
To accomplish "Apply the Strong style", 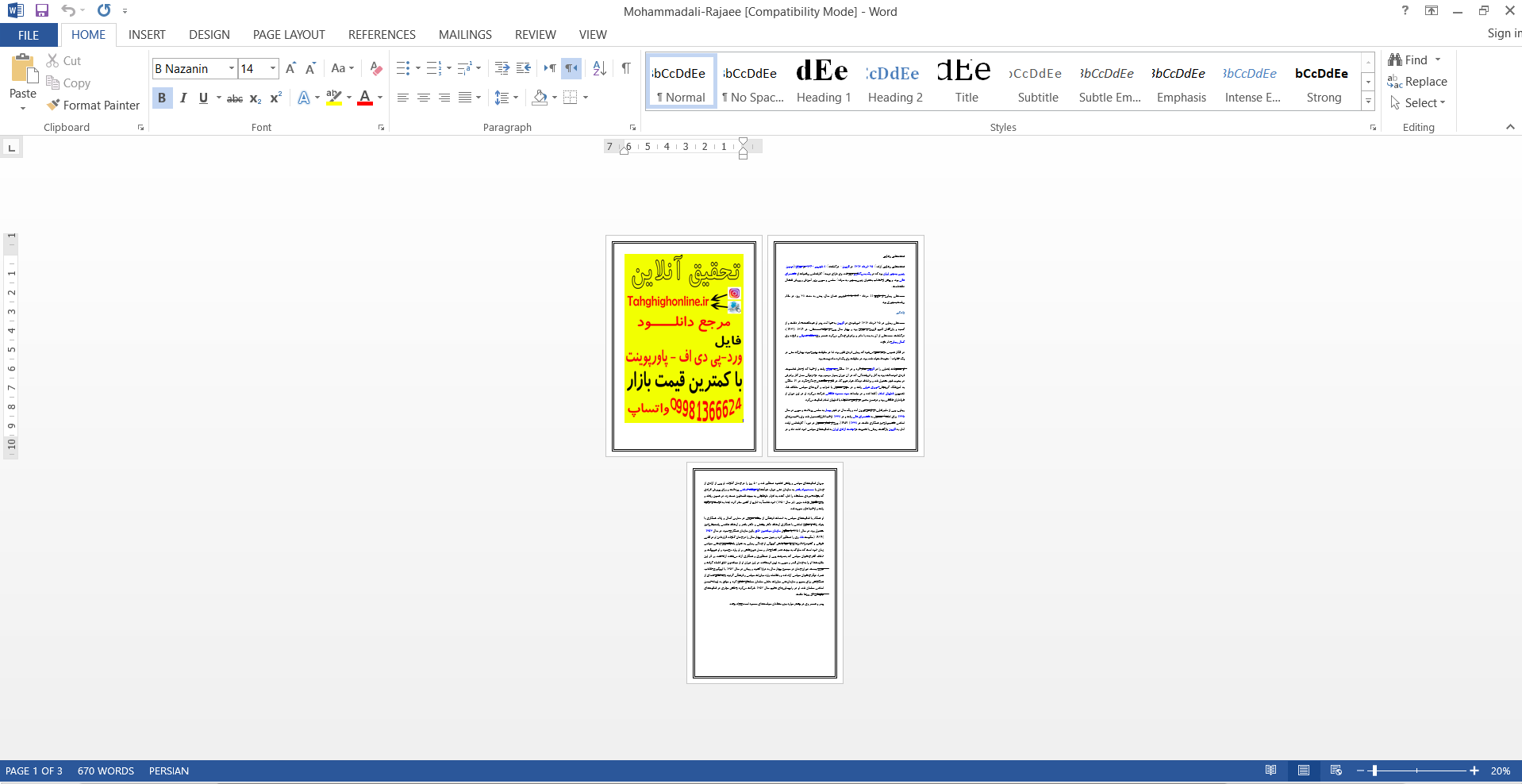I will 1324,80.
